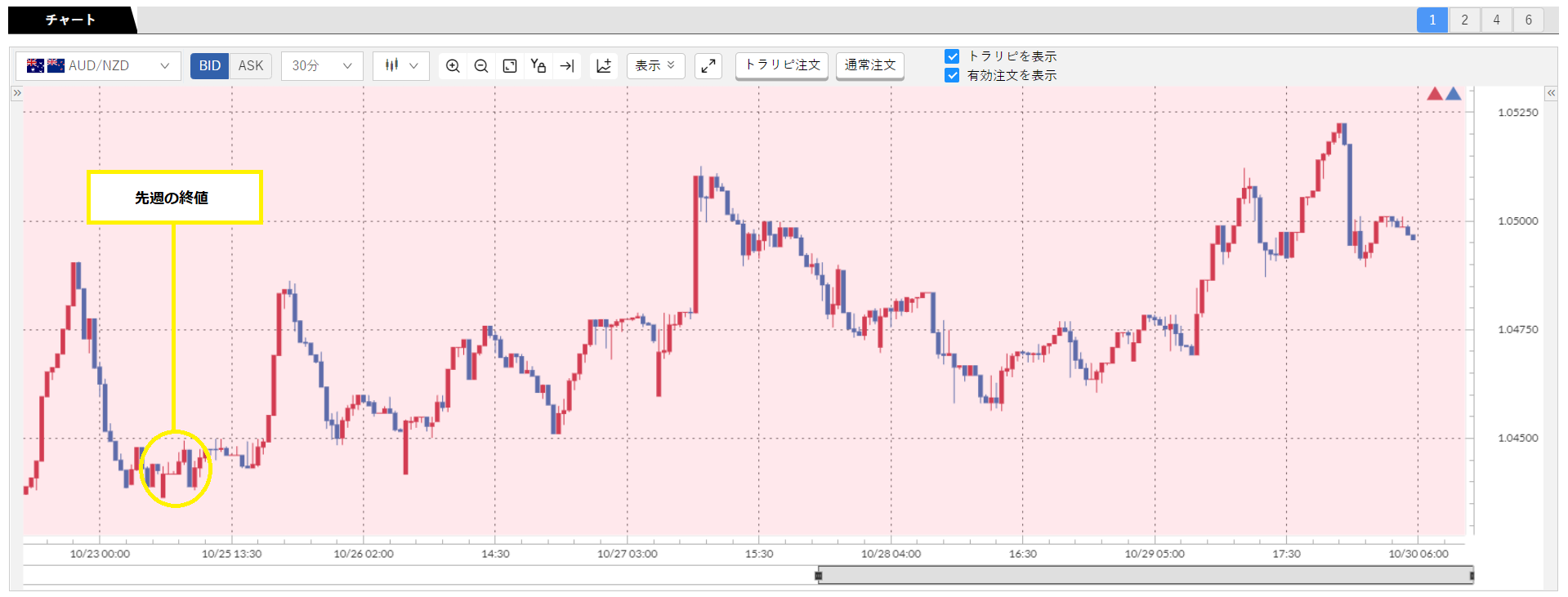The width and height of the screenshot is (1568, 597).
Task: Uncheck トラリピを表示 checkbox
Action: pos(952,56)
